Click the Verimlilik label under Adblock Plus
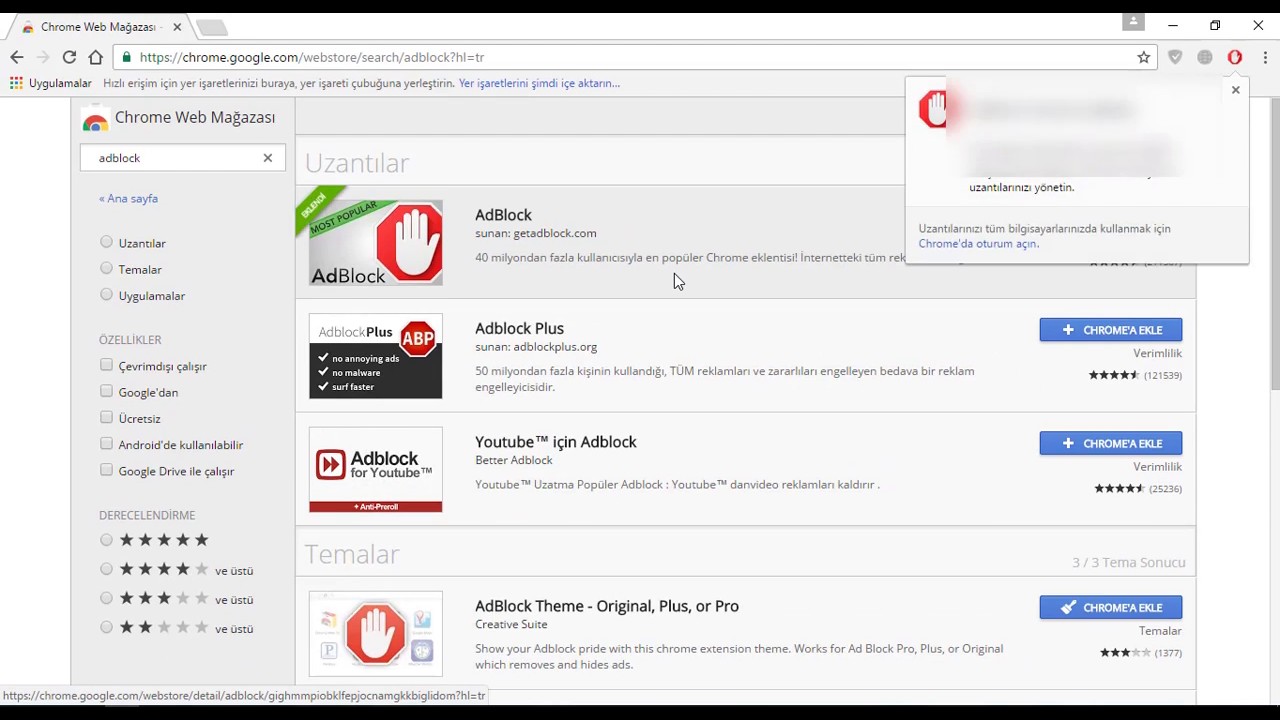This screenshot has height=720, width=1280. 1157,353
